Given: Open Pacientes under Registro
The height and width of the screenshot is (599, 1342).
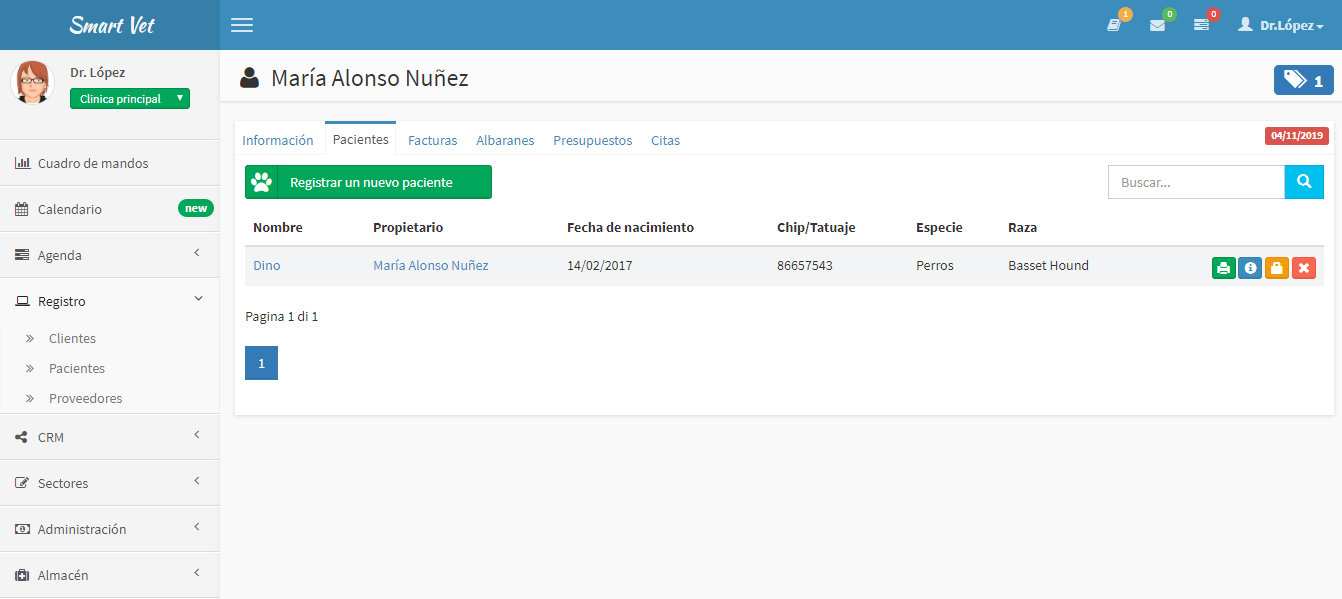Looking at the screenshot, I should click(77, 368).
